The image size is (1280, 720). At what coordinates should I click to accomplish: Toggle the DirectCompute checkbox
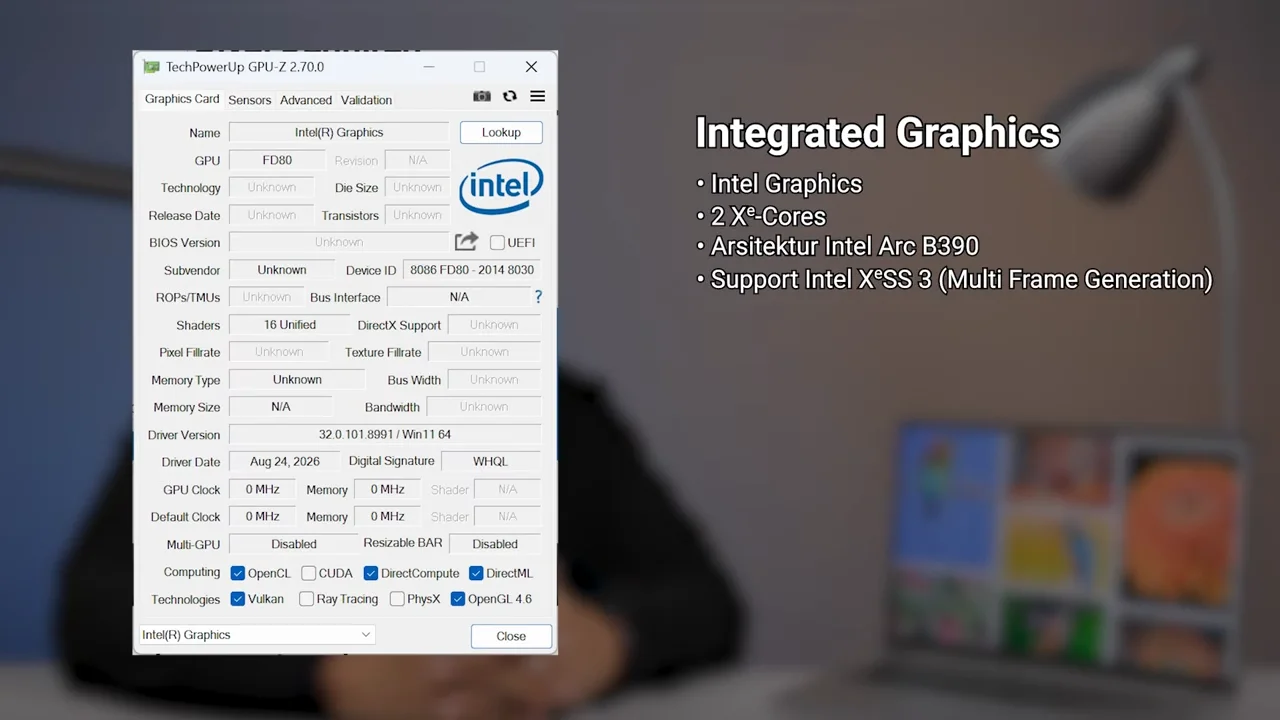pyautogui.click(x=371, y=573)
